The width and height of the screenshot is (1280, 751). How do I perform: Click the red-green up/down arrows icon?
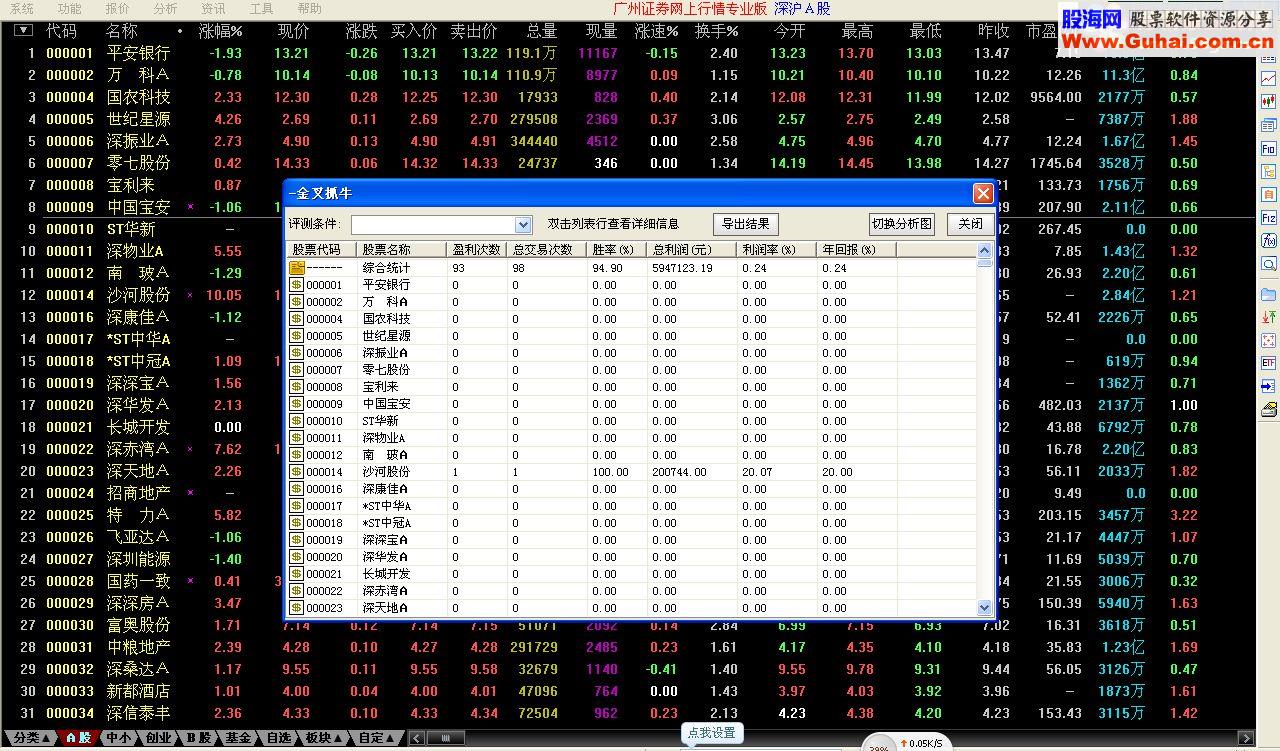click(x=1268, y=317)
